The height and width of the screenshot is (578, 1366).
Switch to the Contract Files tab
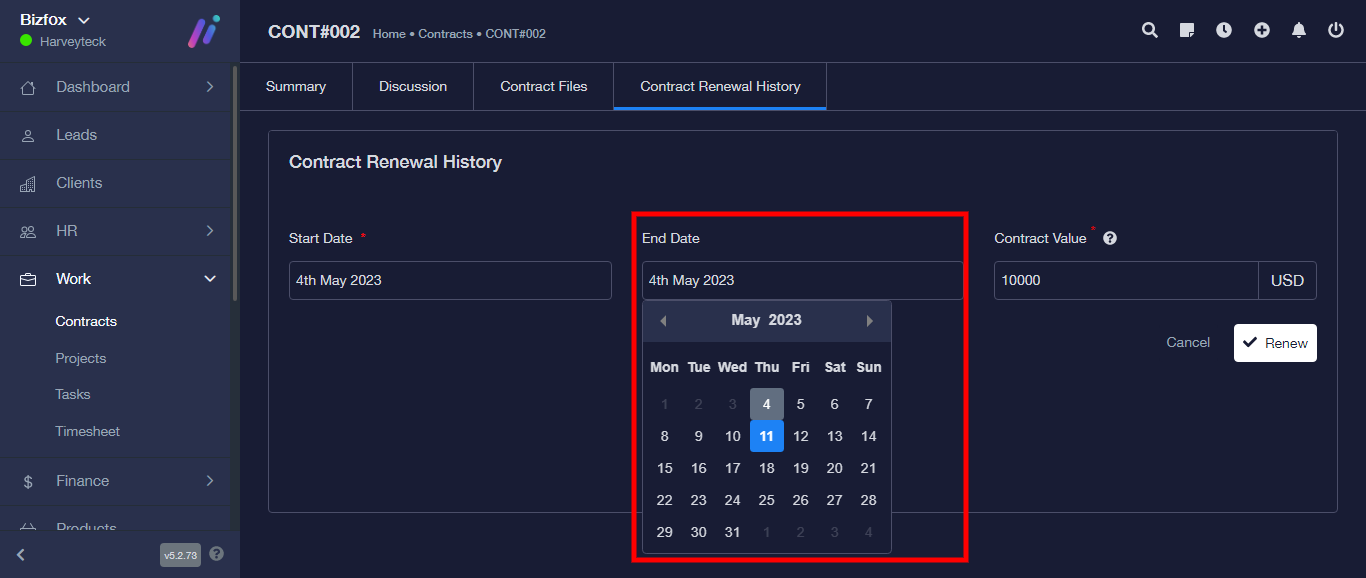click(543, 86)
